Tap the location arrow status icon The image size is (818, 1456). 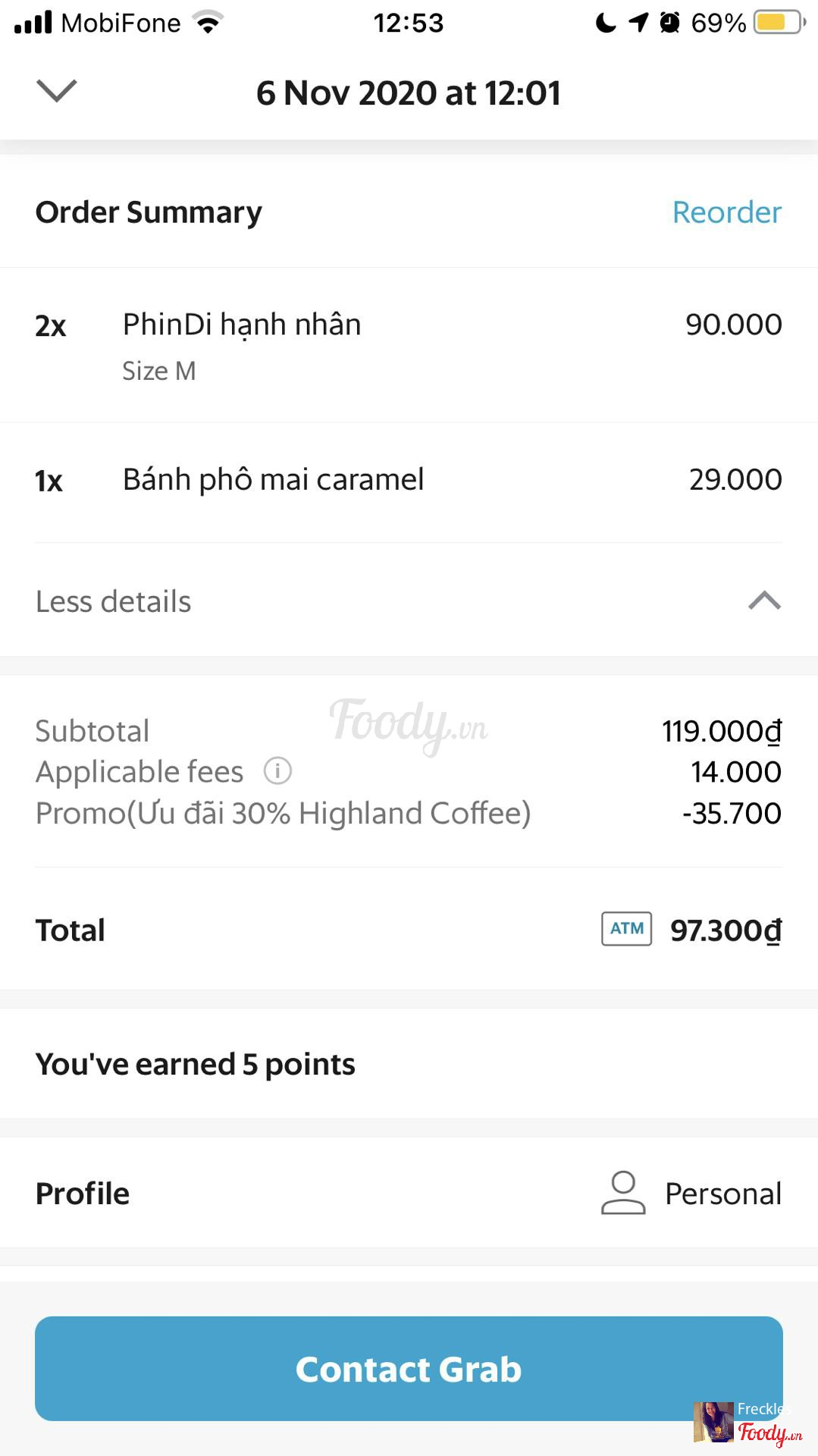pyautogui.click(x=638, y=23)
